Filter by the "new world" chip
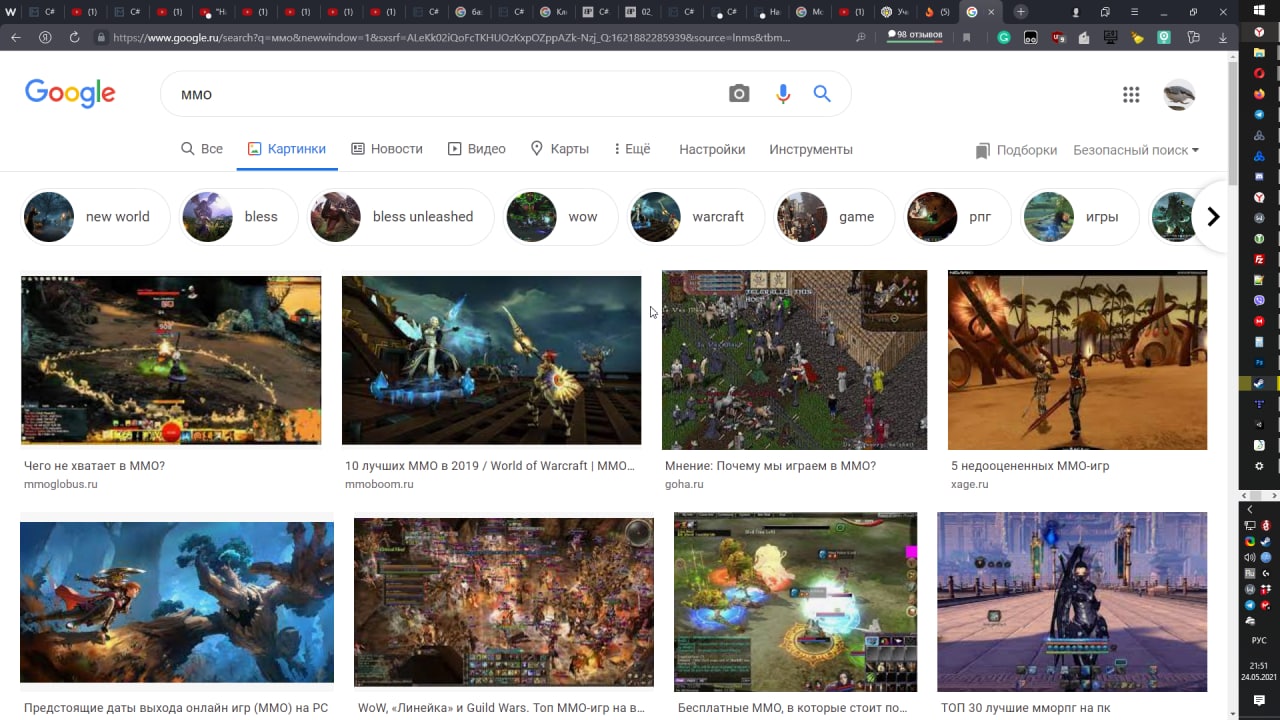Screen dimensions: 1280x720 (95, 217)
